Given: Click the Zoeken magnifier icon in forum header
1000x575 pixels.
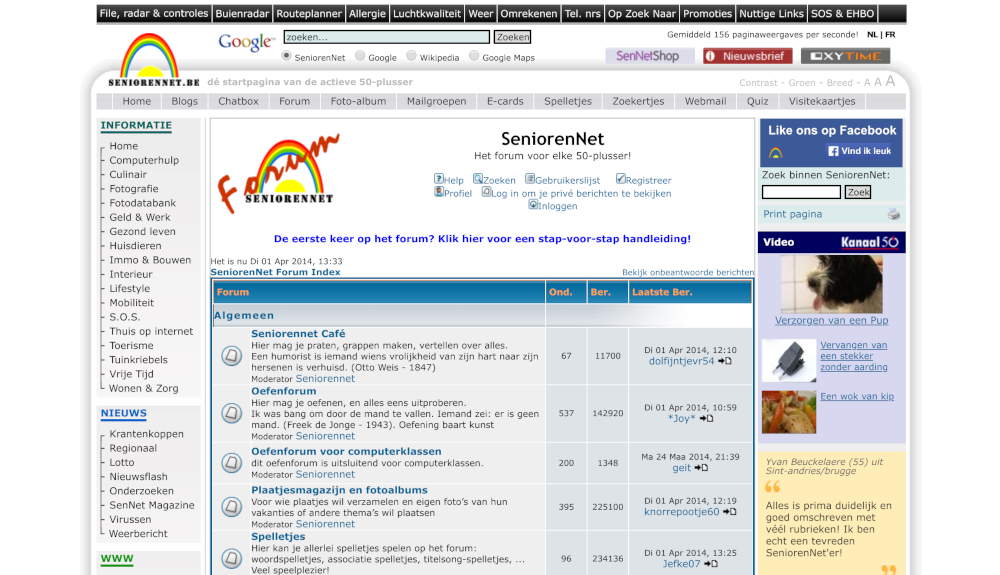Looking at the screenshot, I should [x=478, y=179].
